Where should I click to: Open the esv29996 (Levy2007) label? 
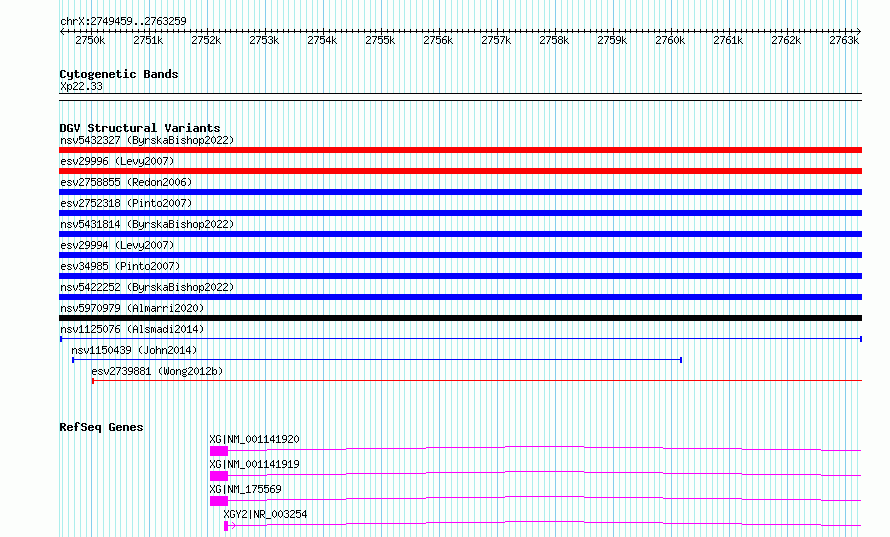(117, 161)
